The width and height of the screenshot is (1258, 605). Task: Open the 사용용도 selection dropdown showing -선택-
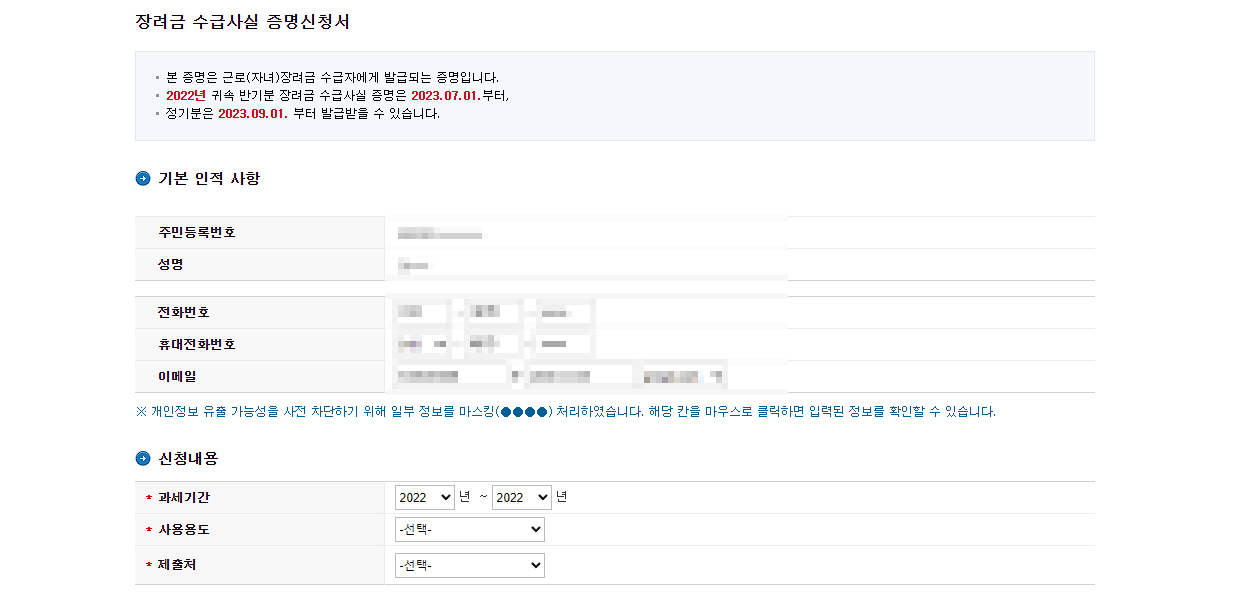tap(469, 529)
